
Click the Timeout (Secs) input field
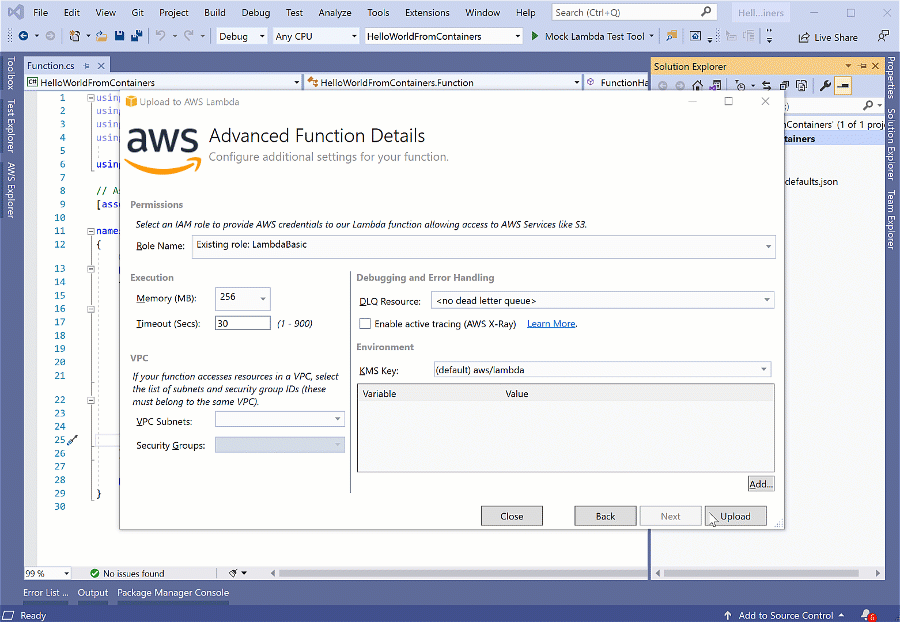click(242, 323)
